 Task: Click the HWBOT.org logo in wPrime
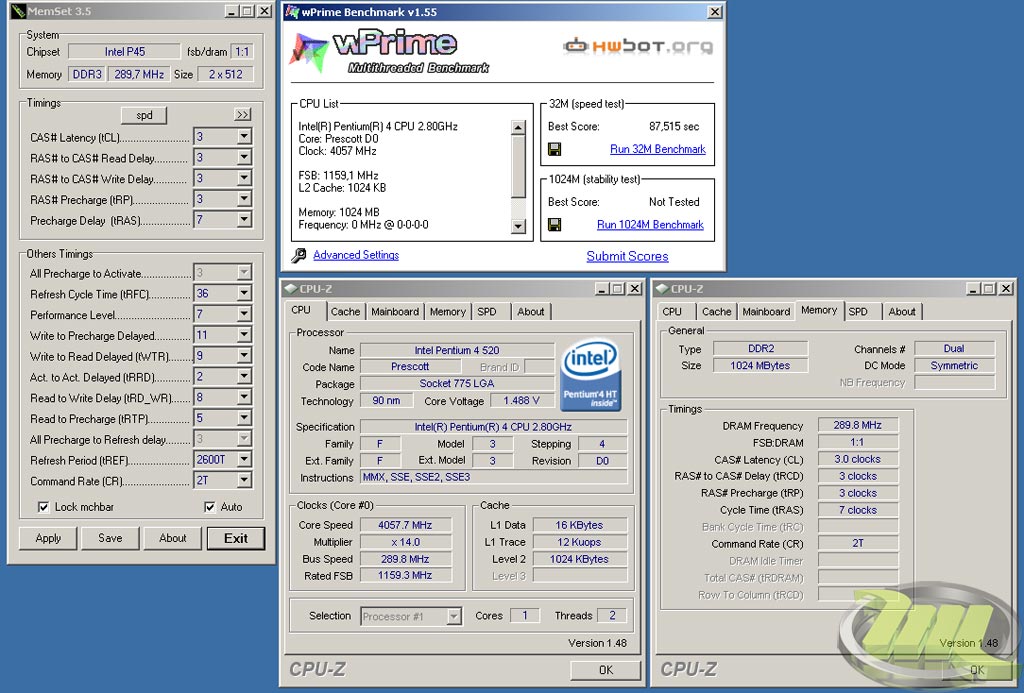pyautogui.click(x=637, y=46)
